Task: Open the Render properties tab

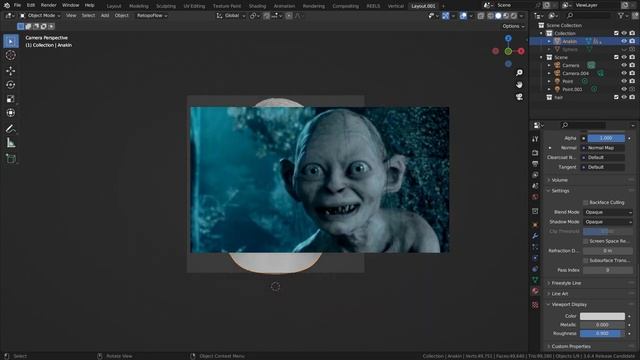Action: tap(535, 153)
